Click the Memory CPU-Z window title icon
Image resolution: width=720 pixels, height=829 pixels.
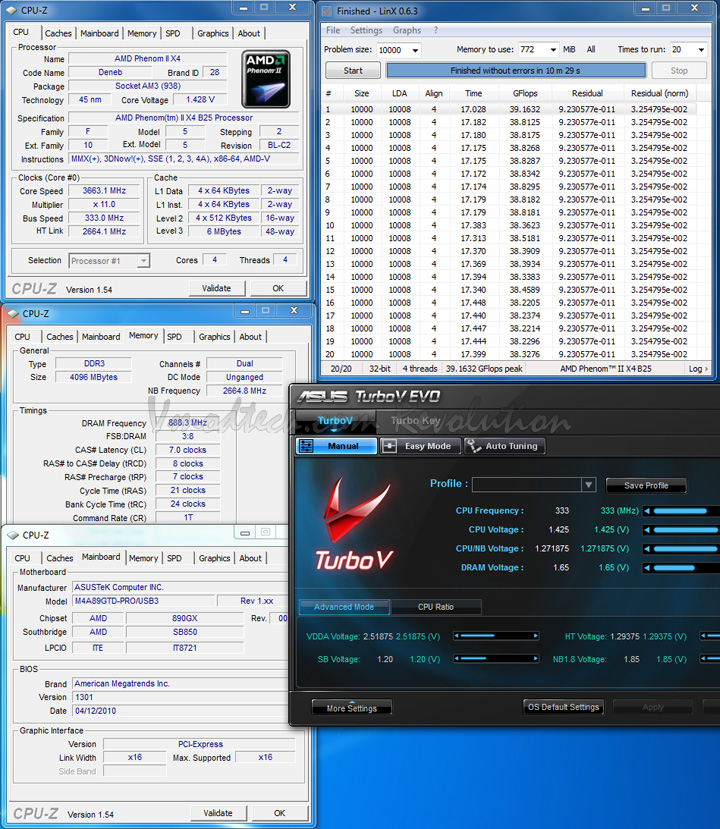coord(13,314)
